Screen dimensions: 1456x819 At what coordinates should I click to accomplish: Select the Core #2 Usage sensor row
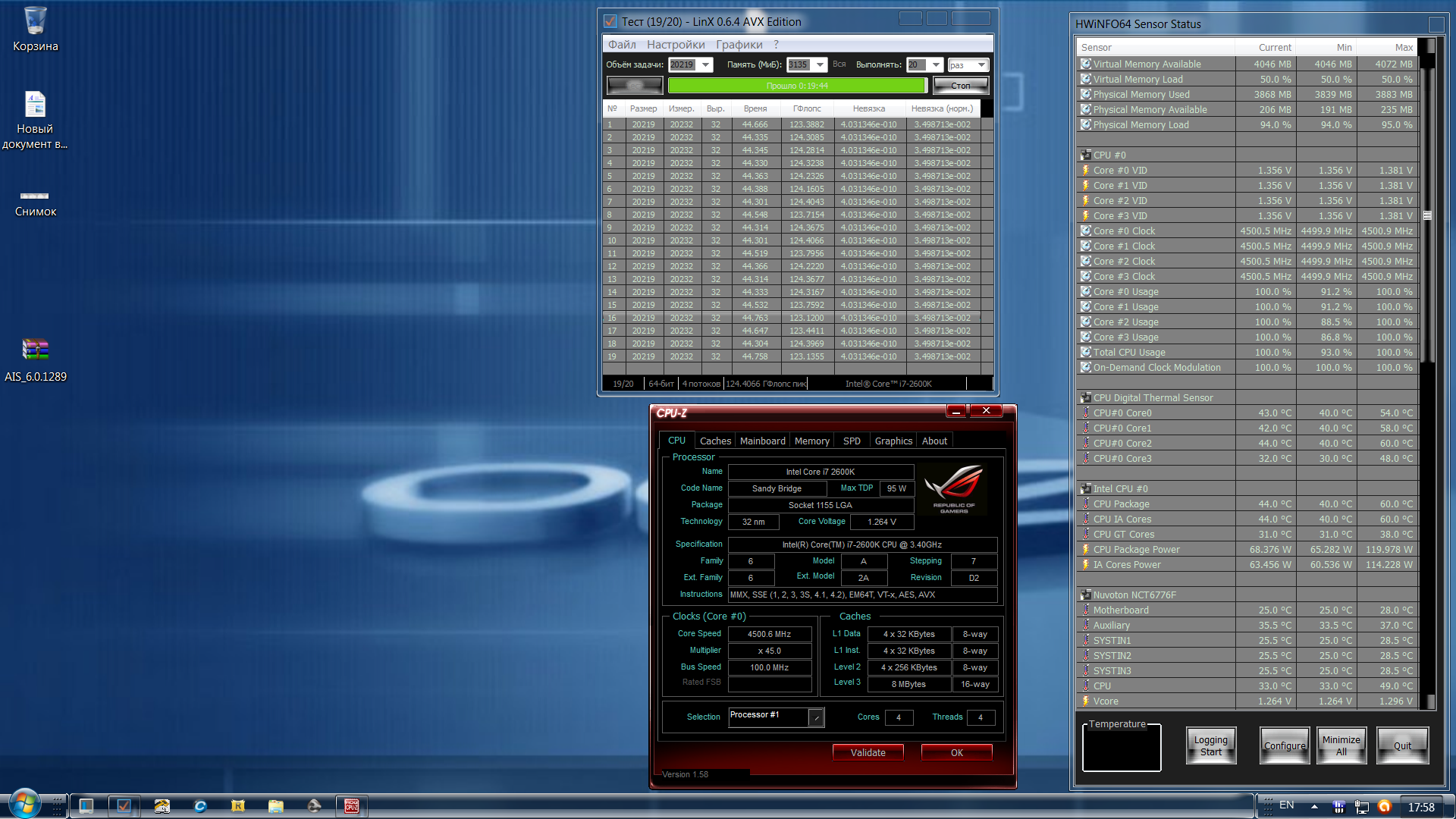tap(1247, 322)
